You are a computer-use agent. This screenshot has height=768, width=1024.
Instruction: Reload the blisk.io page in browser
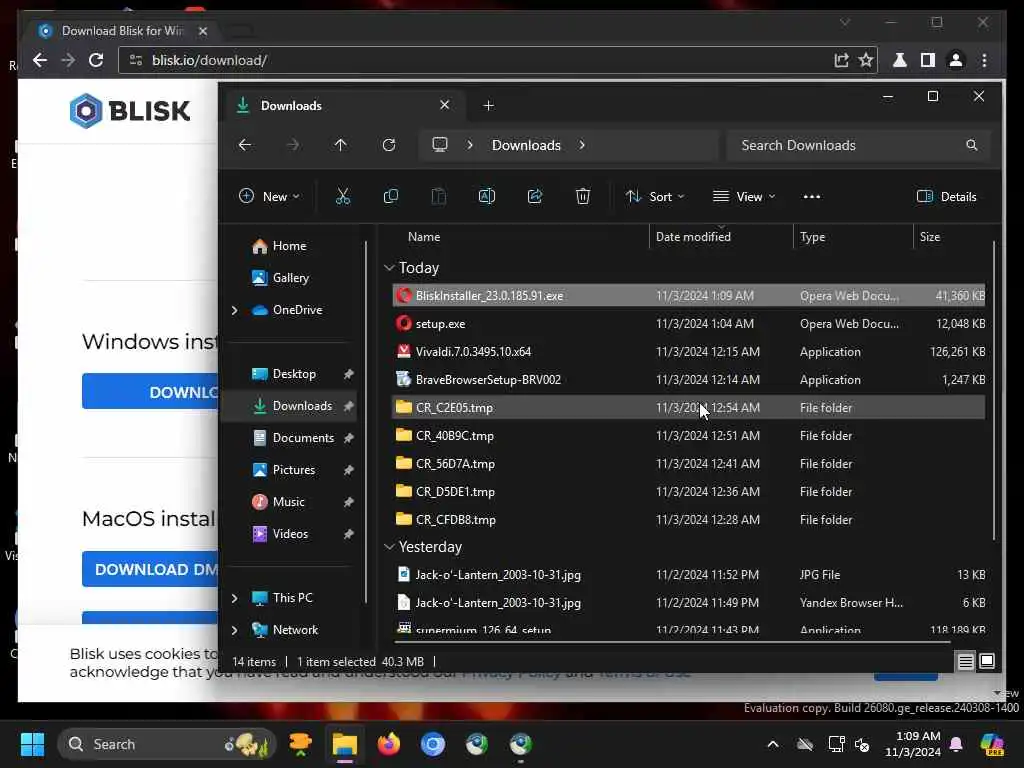click(x=96, y=60)
